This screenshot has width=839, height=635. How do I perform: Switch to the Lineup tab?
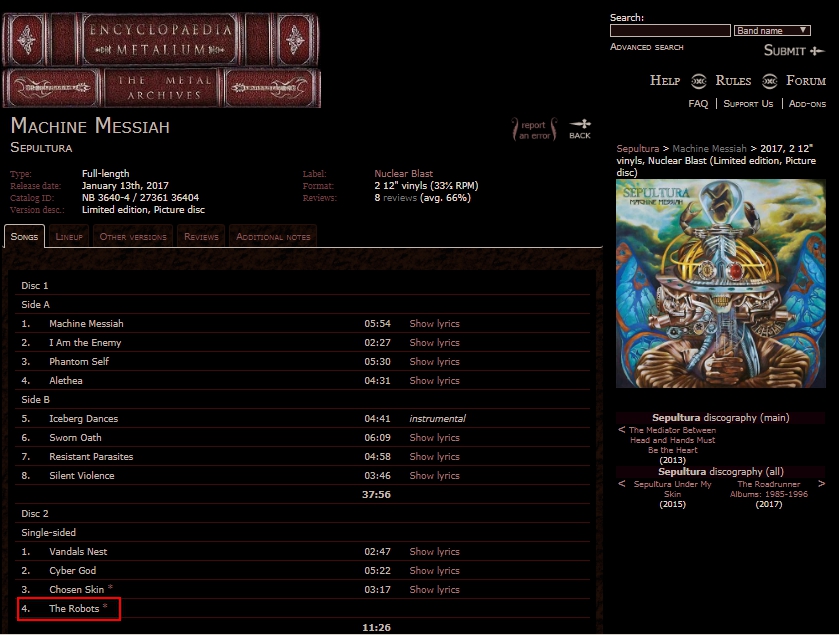(x=69, y=236)
